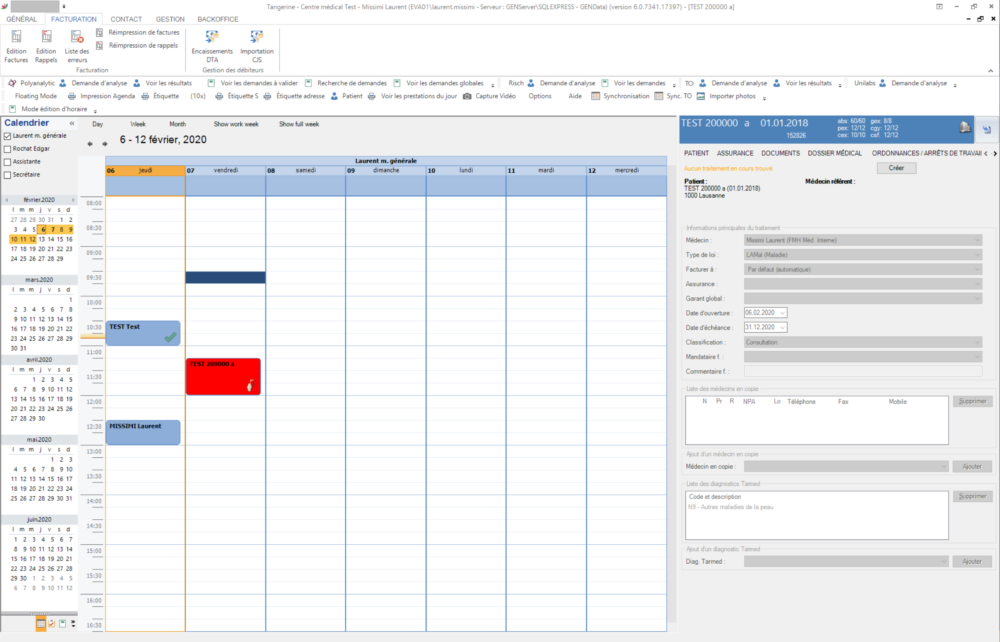Switch the calendar to Month view
The height and width of the screenshot is (642, 1000).
177,124
